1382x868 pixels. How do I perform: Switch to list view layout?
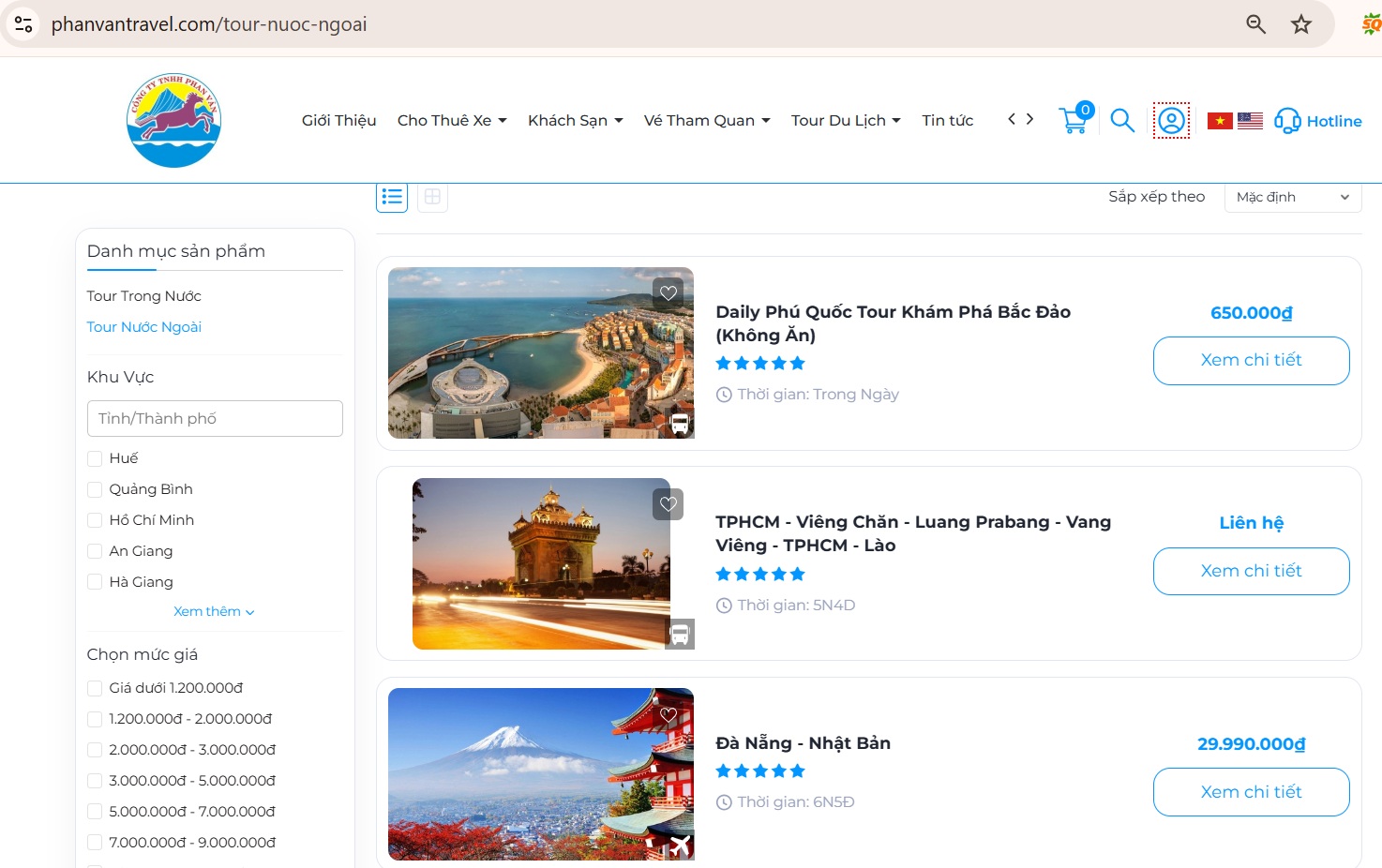pos(392,197)
